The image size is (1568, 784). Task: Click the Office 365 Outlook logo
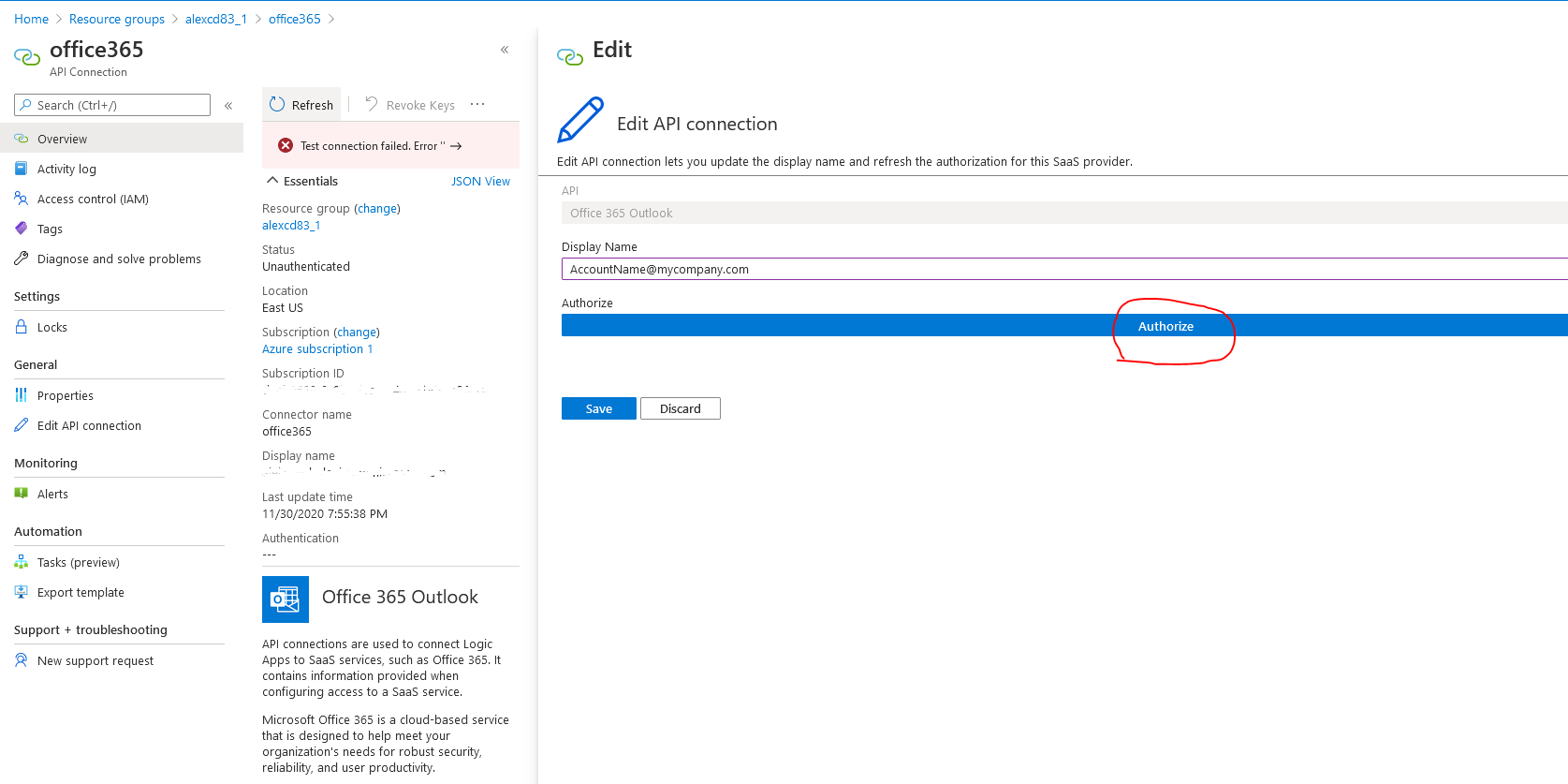(286, 599)
